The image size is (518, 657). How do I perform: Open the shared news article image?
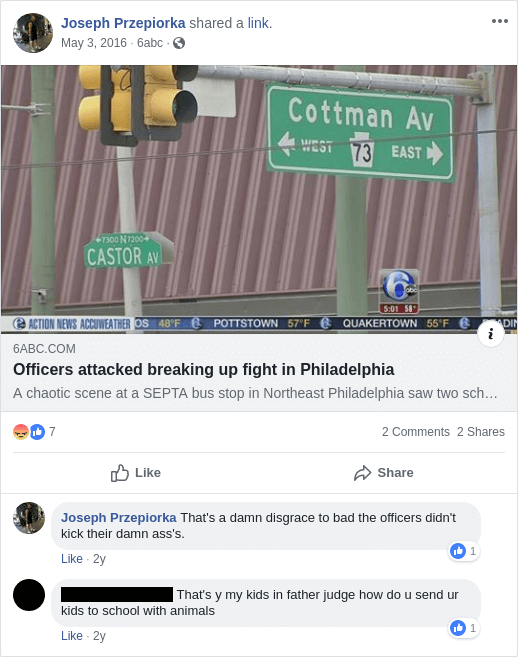pos(259,199)
